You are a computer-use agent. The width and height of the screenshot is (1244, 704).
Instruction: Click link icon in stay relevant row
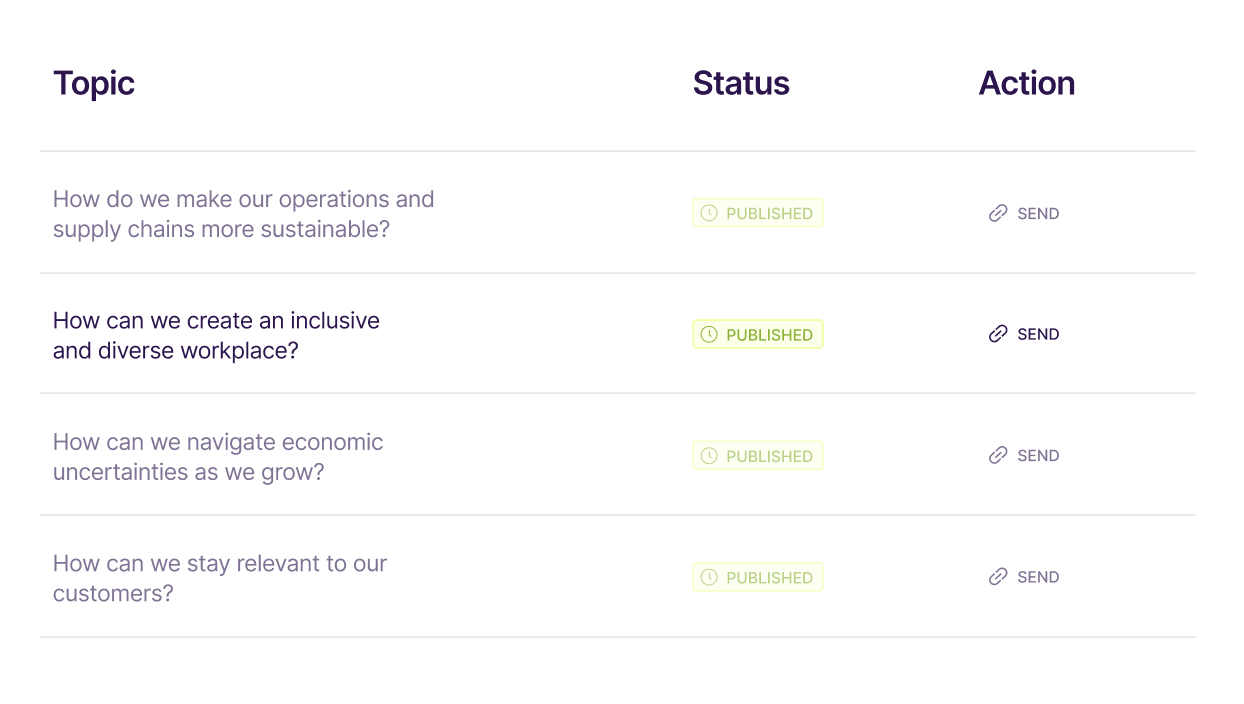(998, 577)
